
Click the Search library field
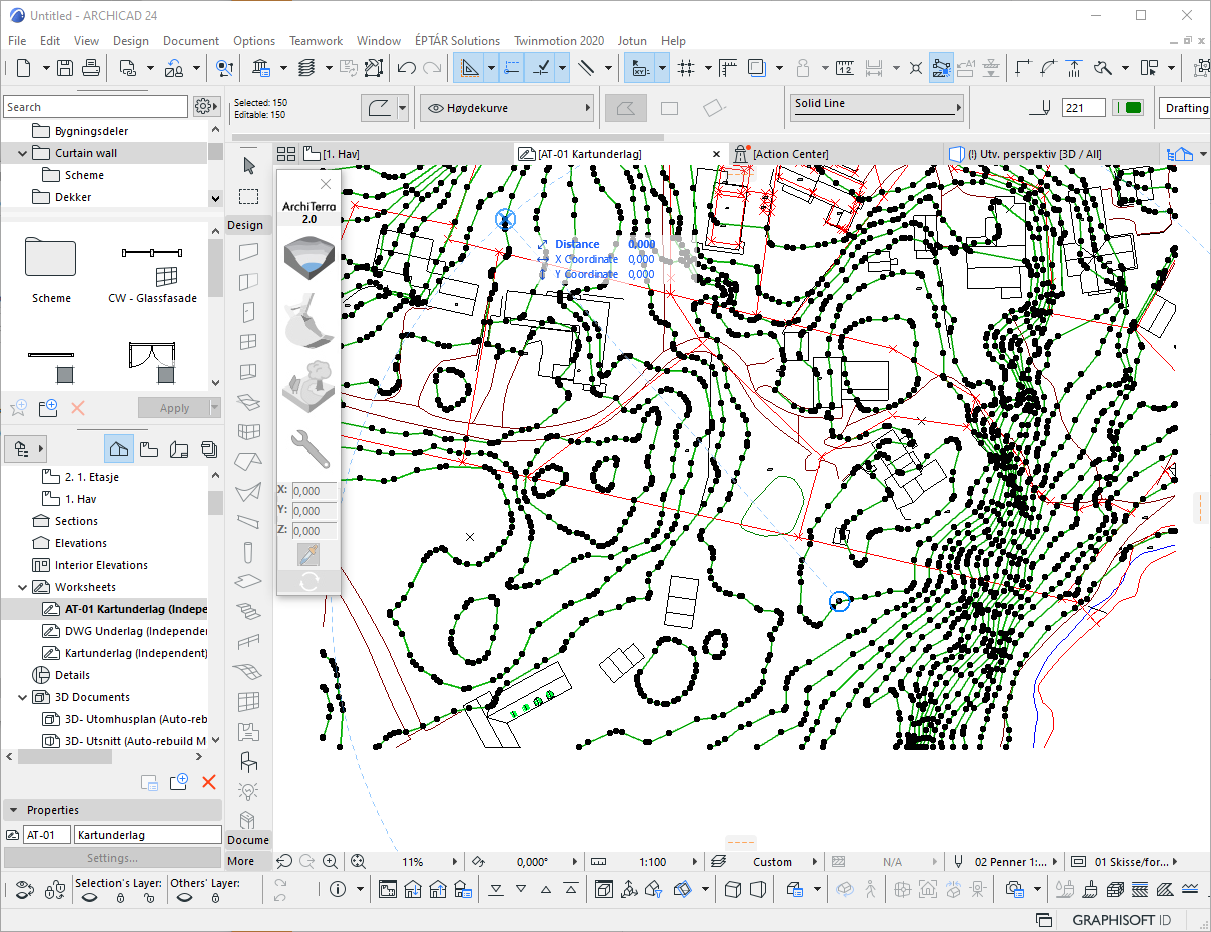[x=95, y=107]
